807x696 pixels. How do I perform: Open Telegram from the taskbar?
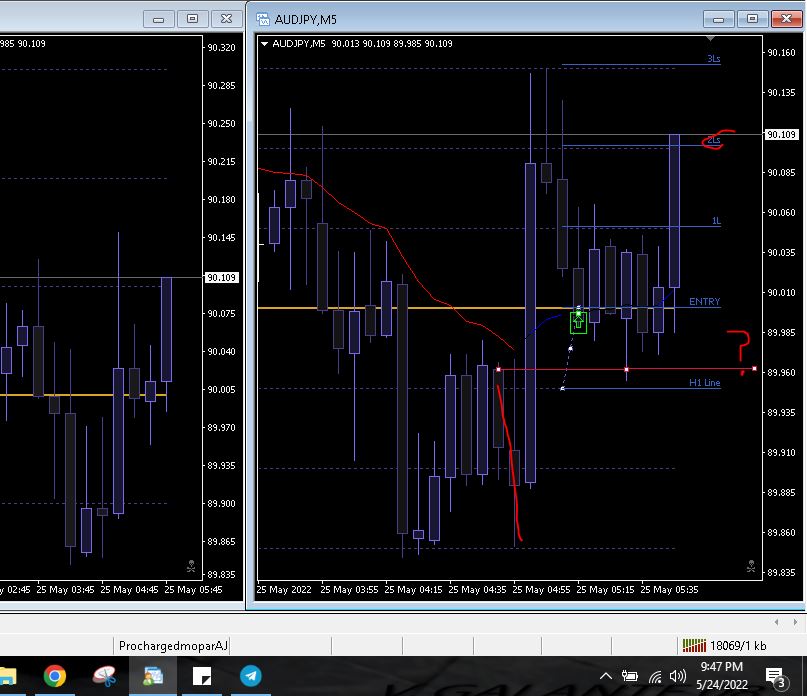tap(251, 677)
